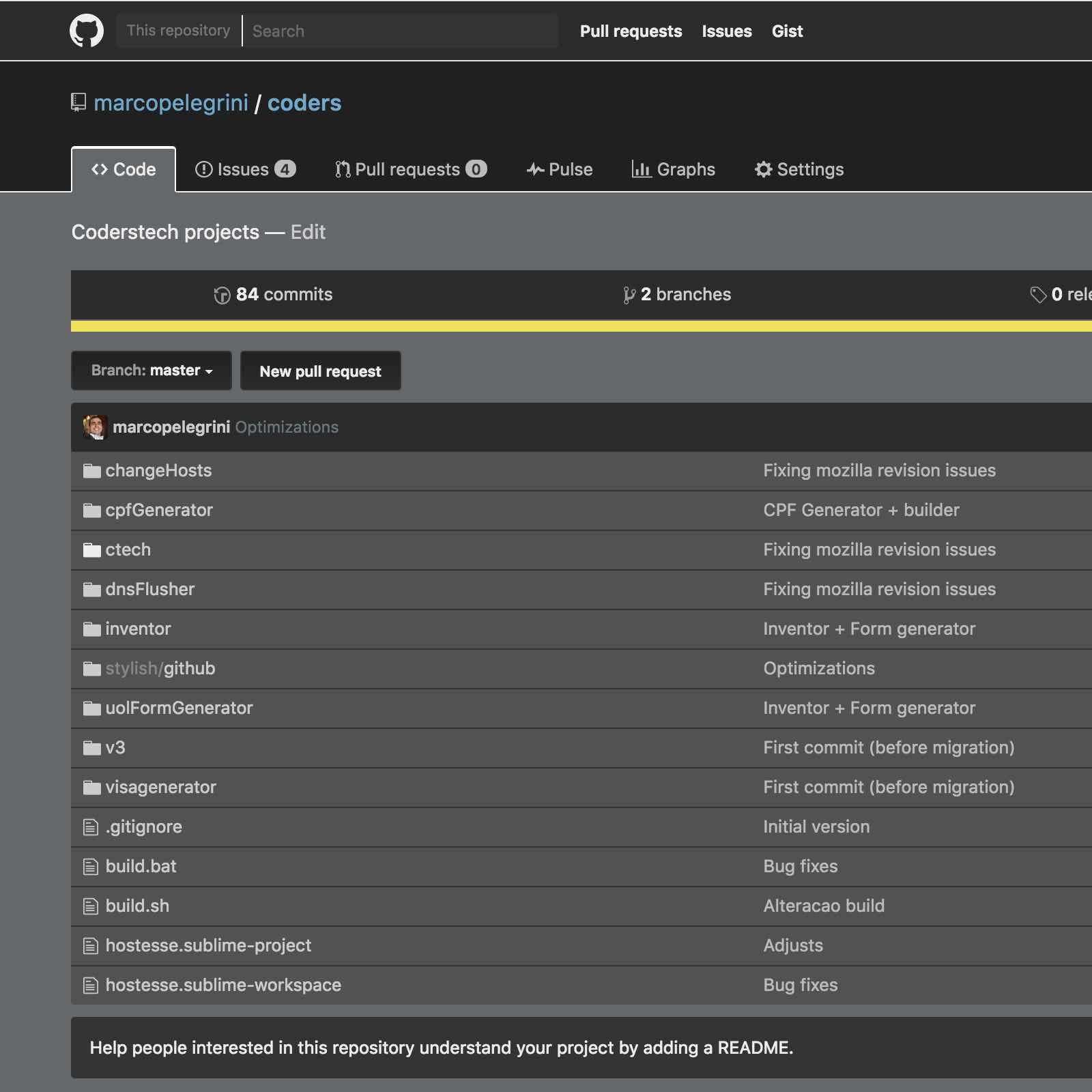Viewport: 1092px width, 1092px height.
Task: Switch to the Code tab
Action: tap(124, 169)
